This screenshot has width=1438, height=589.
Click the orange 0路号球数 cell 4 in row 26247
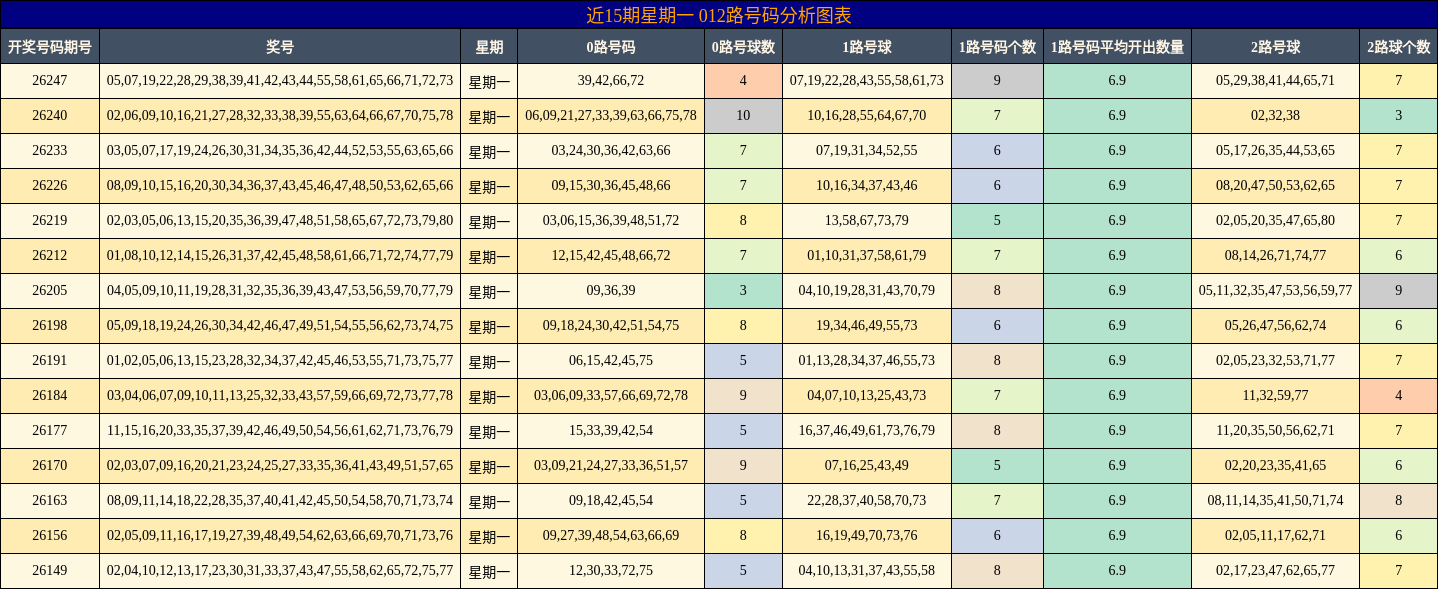743,81
